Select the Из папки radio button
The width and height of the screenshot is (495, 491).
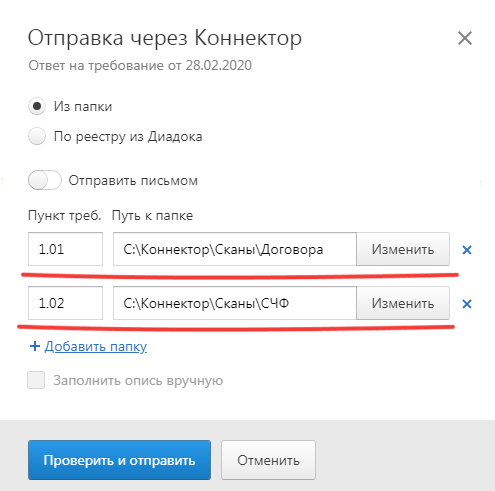37,106
